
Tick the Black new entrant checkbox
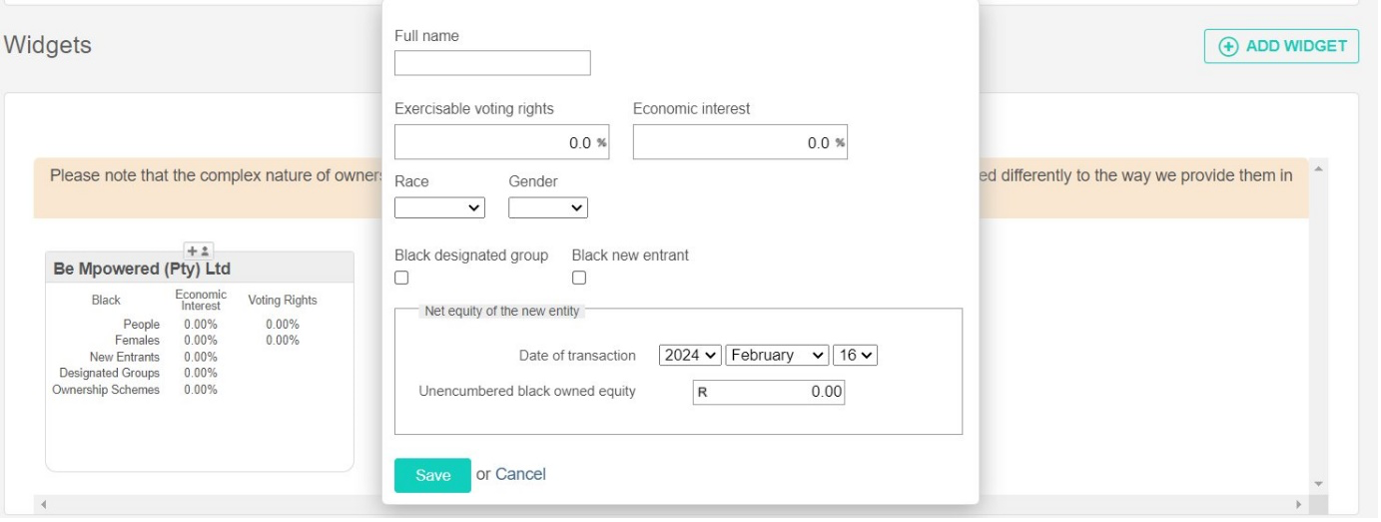579,278
